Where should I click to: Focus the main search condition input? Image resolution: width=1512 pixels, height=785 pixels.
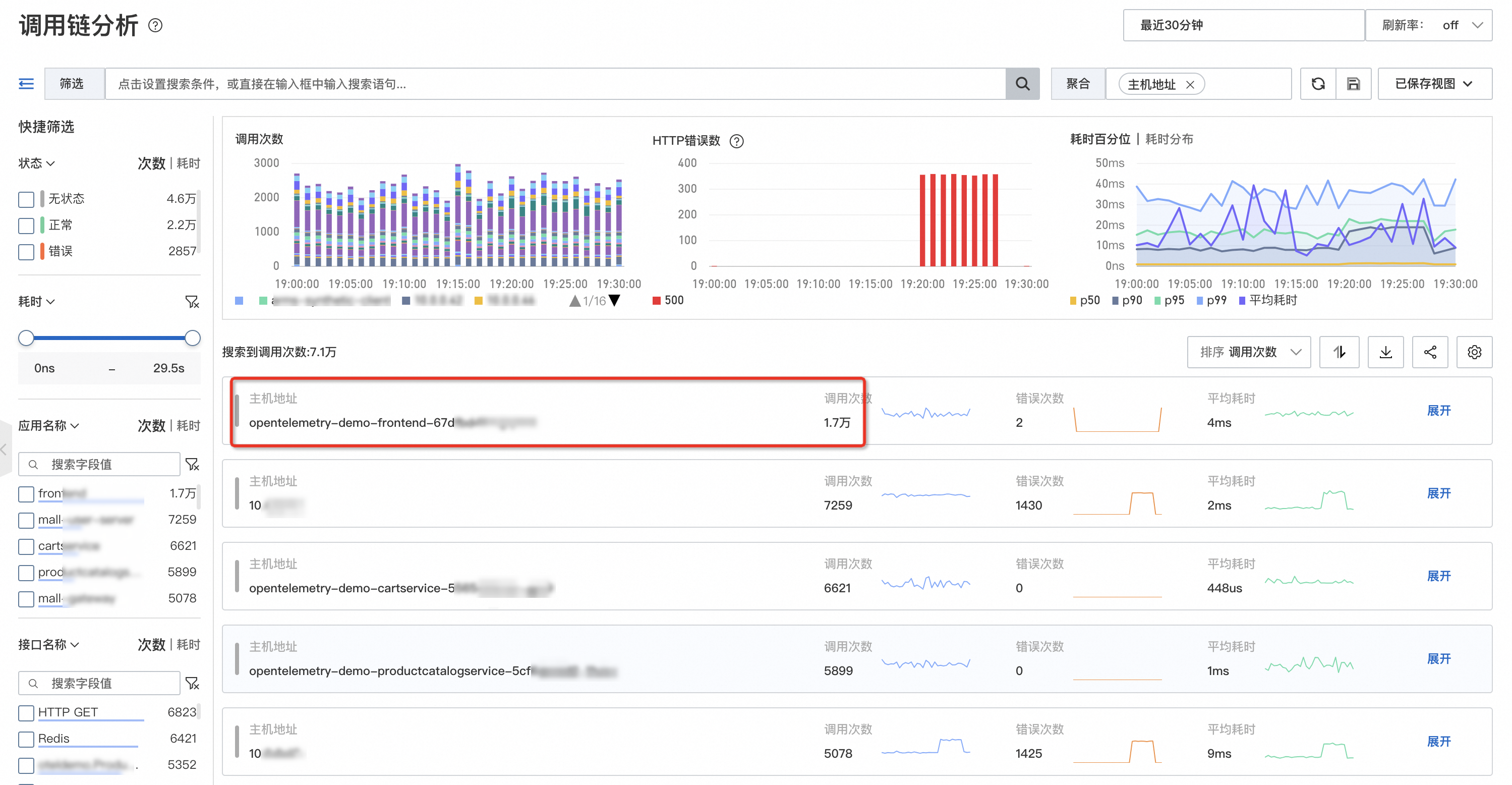pos(555,84)
